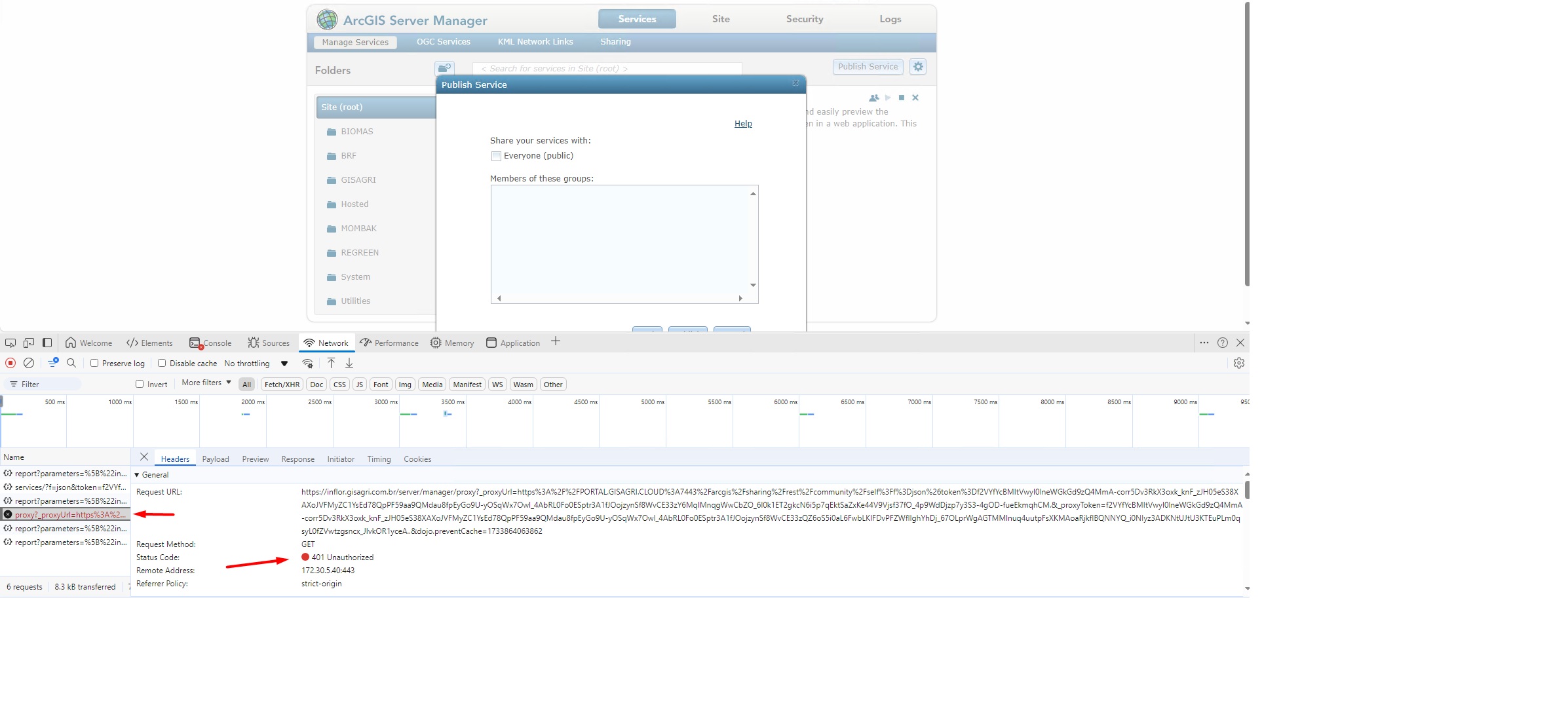Screen dimensions: 1568x716
Task: Filter requests by Doc type
Action: (x=316, y=385)
